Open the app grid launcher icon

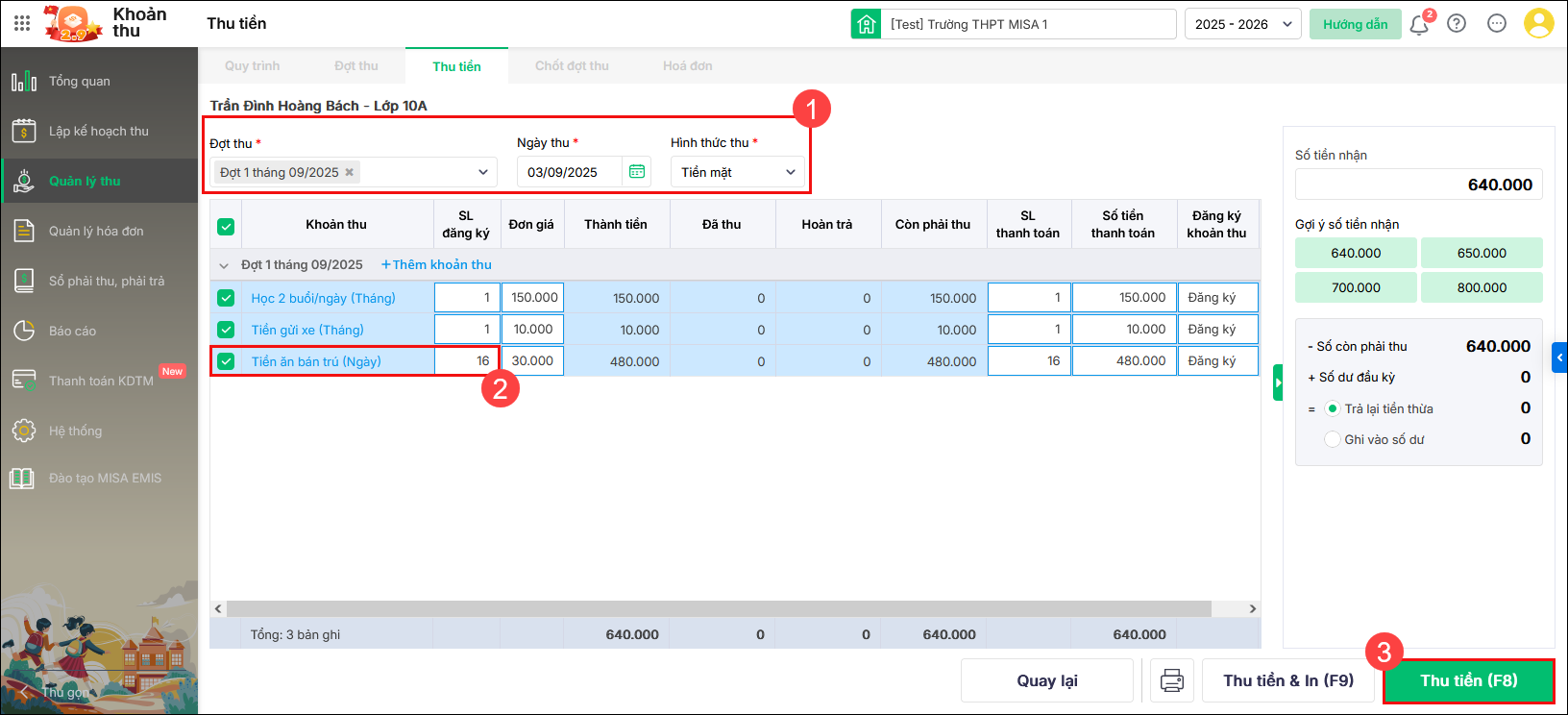coord(22,23)
